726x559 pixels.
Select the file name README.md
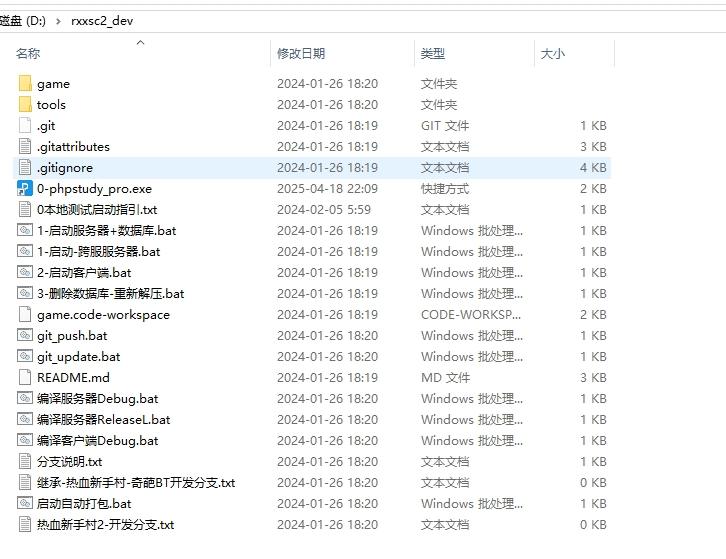(73, 377)
